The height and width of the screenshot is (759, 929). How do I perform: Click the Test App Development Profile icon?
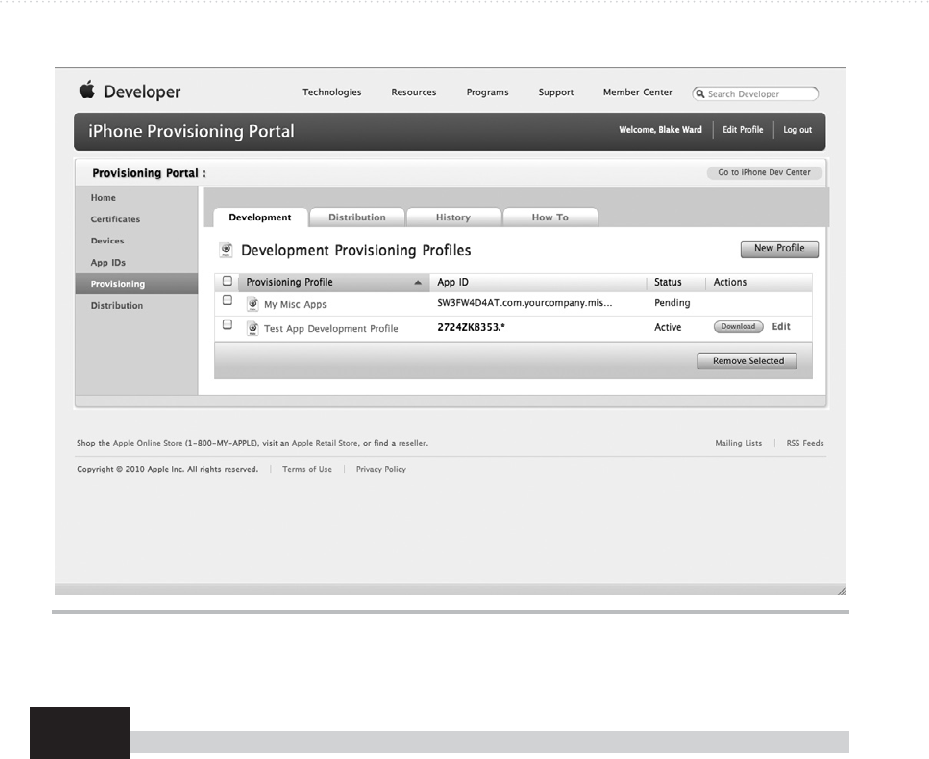tap(253, 328)
